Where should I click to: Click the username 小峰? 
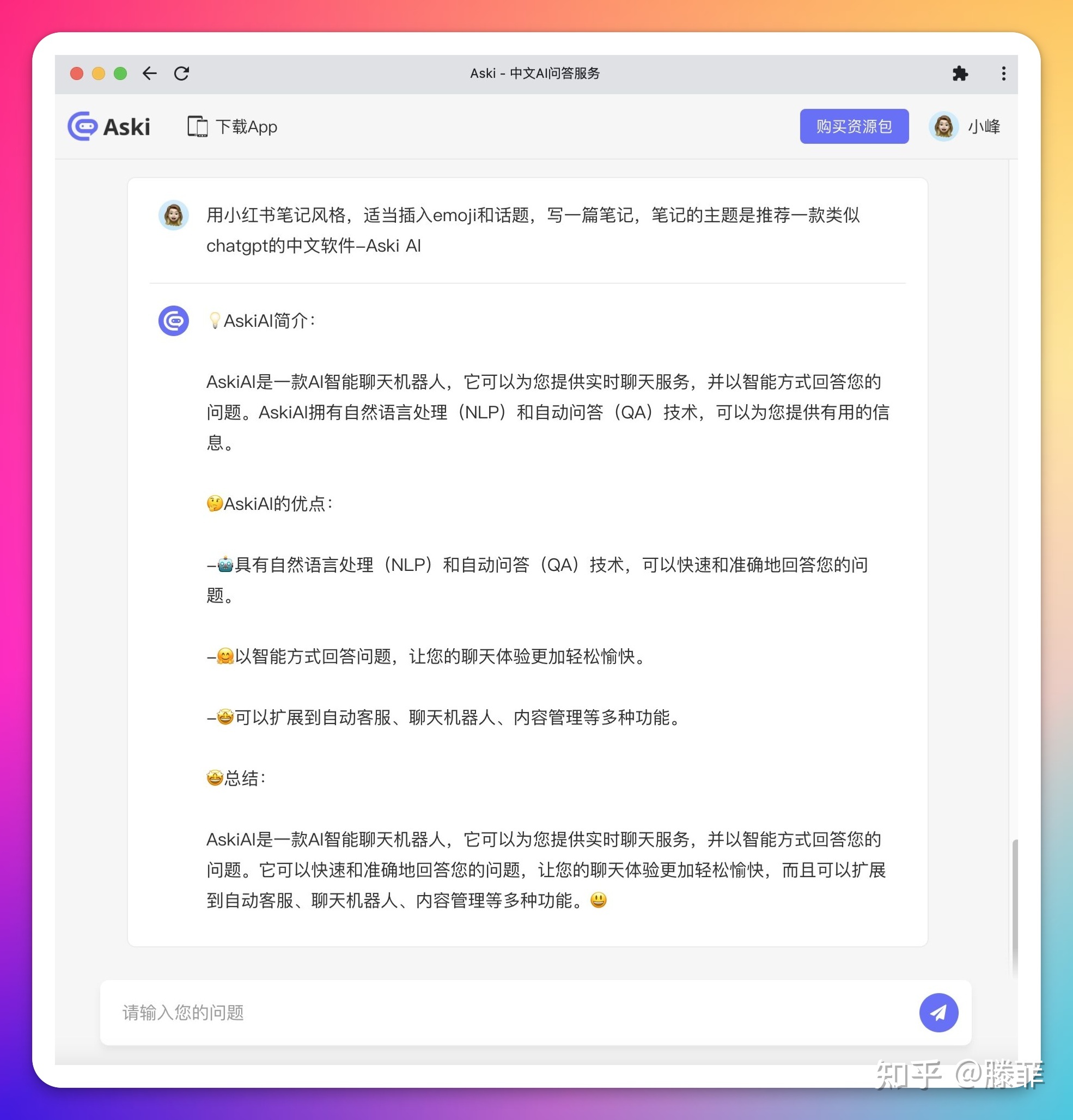(984, 126)
